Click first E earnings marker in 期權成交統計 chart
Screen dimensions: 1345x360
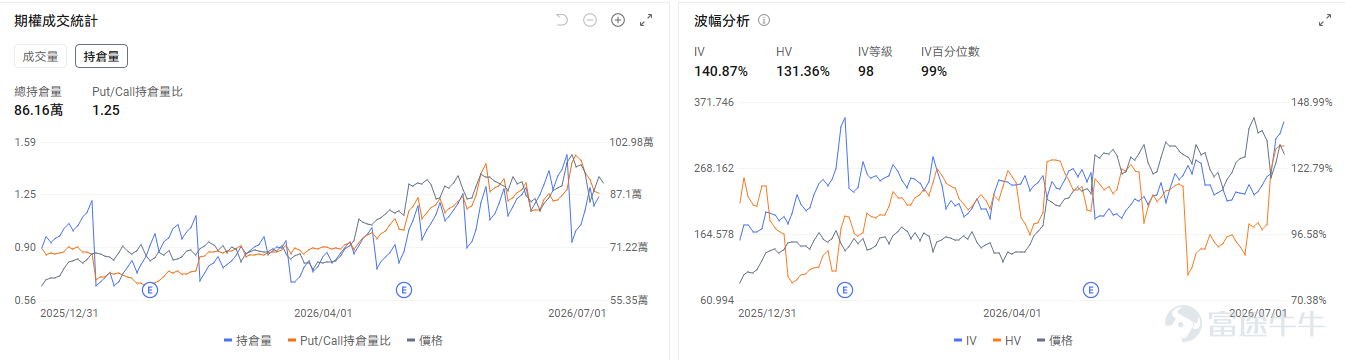[x=150, y=290]
